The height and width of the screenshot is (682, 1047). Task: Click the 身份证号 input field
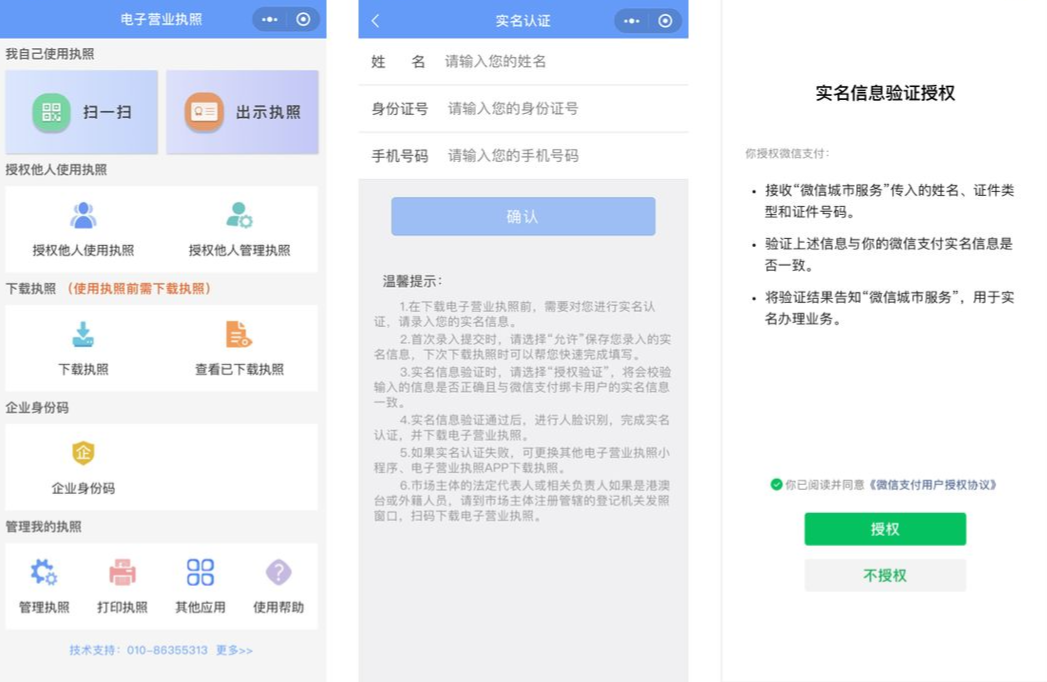(x=523, y=108)
